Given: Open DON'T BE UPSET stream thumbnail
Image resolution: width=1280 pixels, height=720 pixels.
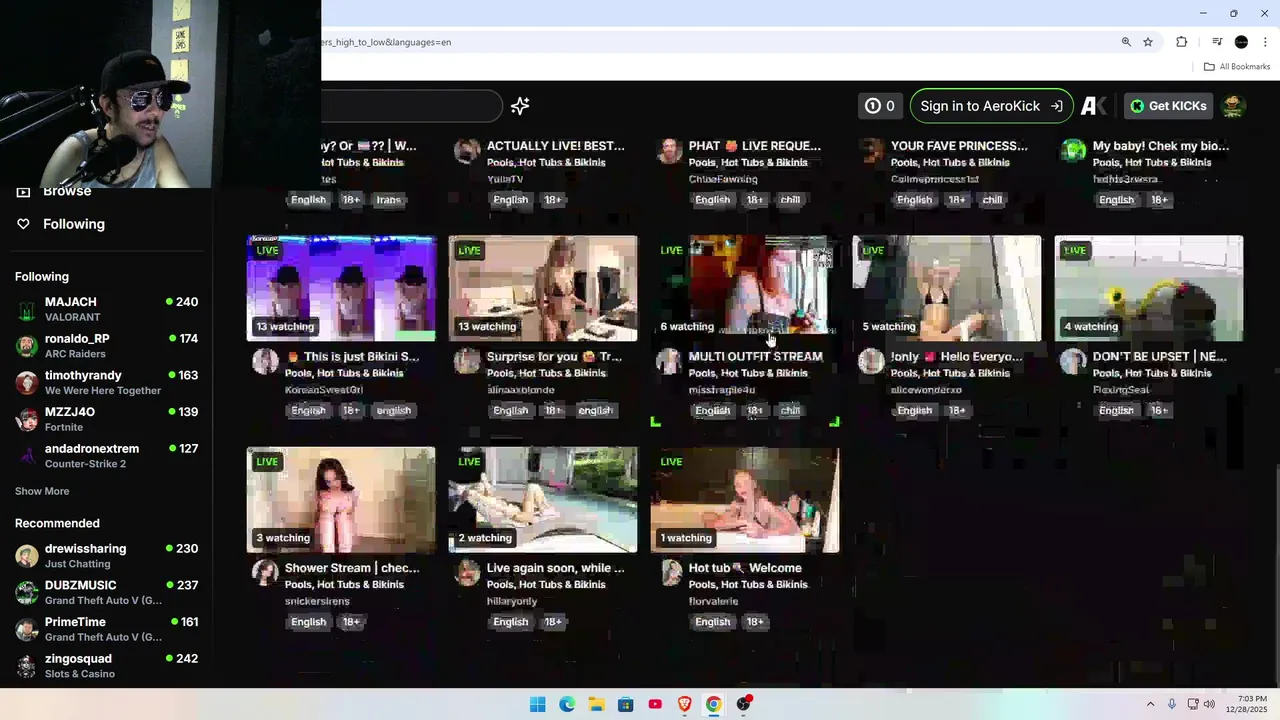Looking at the screenshot, I should tap(1149, 289).
